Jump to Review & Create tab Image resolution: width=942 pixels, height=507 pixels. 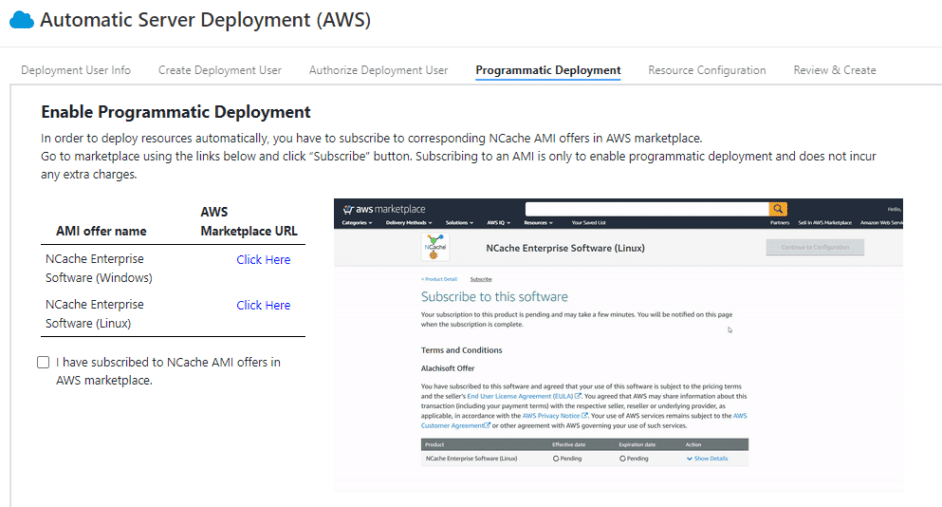834,70
